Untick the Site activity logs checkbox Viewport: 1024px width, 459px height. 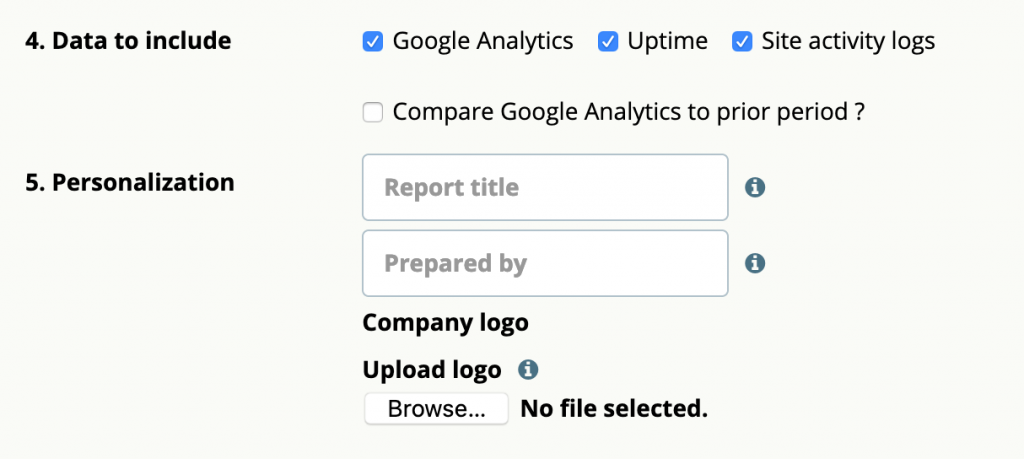[742, 42]
